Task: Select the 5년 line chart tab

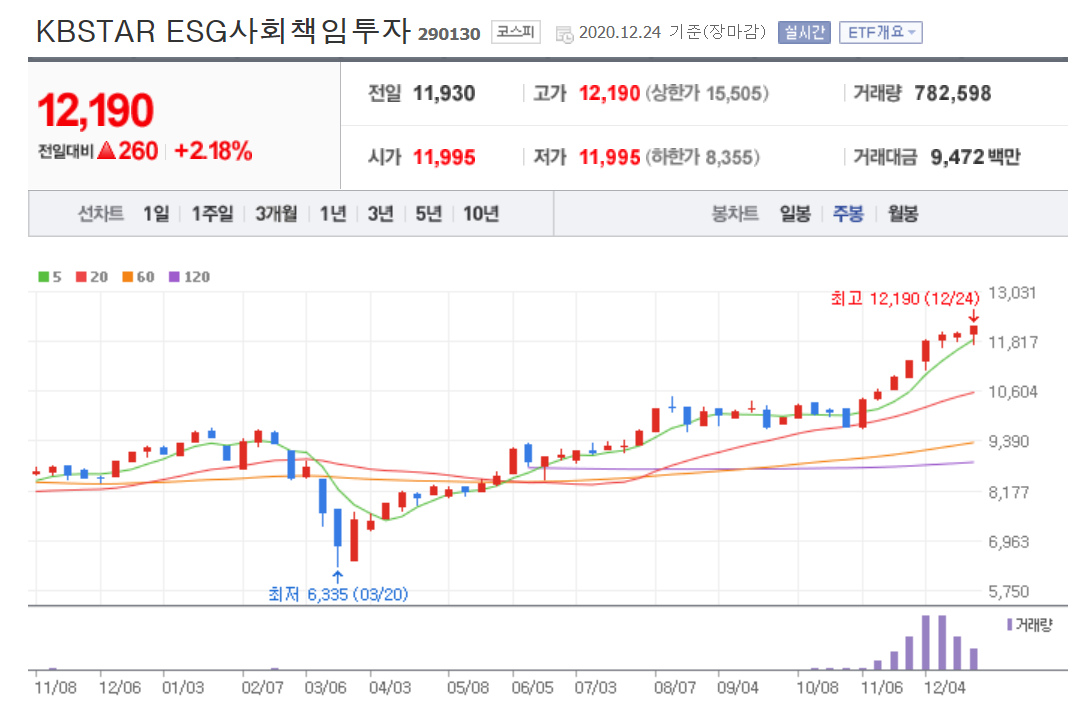Action: click(x=428, y=214)
